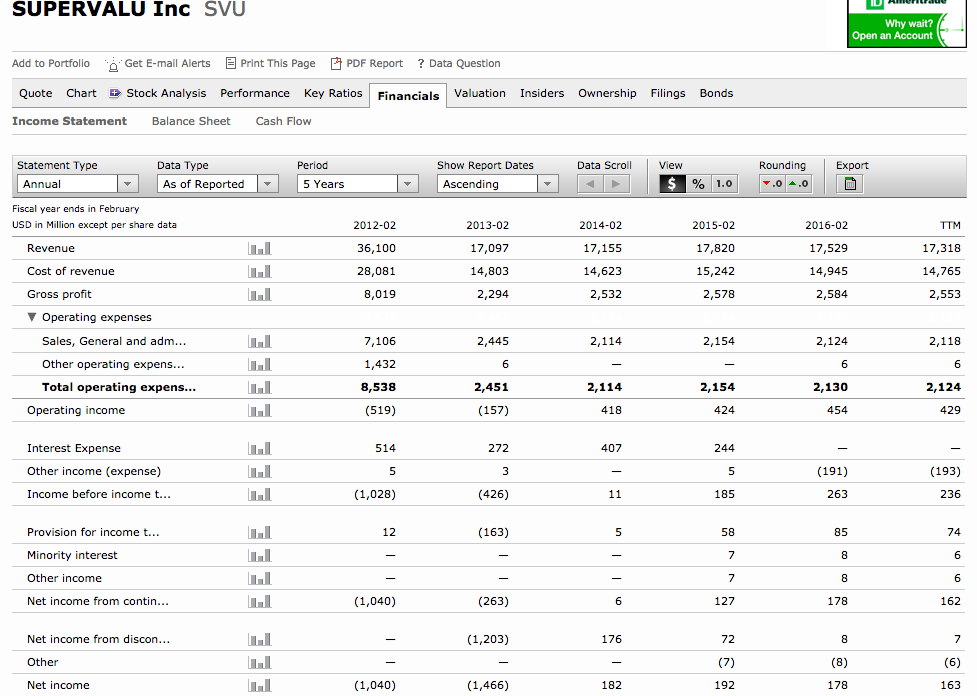Open Gross profit chart icon
Image resolution: width=977 pixels, height=696 pixels.
259,295
